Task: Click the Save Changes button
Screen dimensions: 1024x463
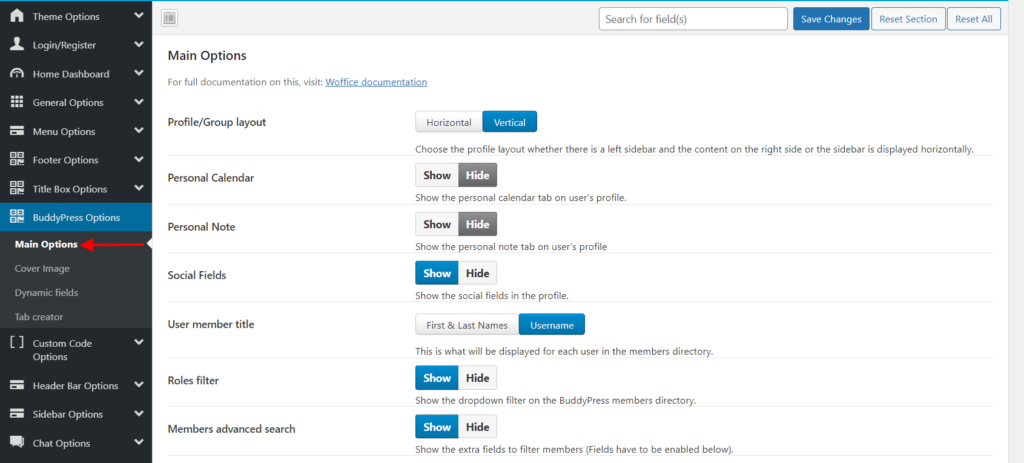Action: (x=830, y=19)
